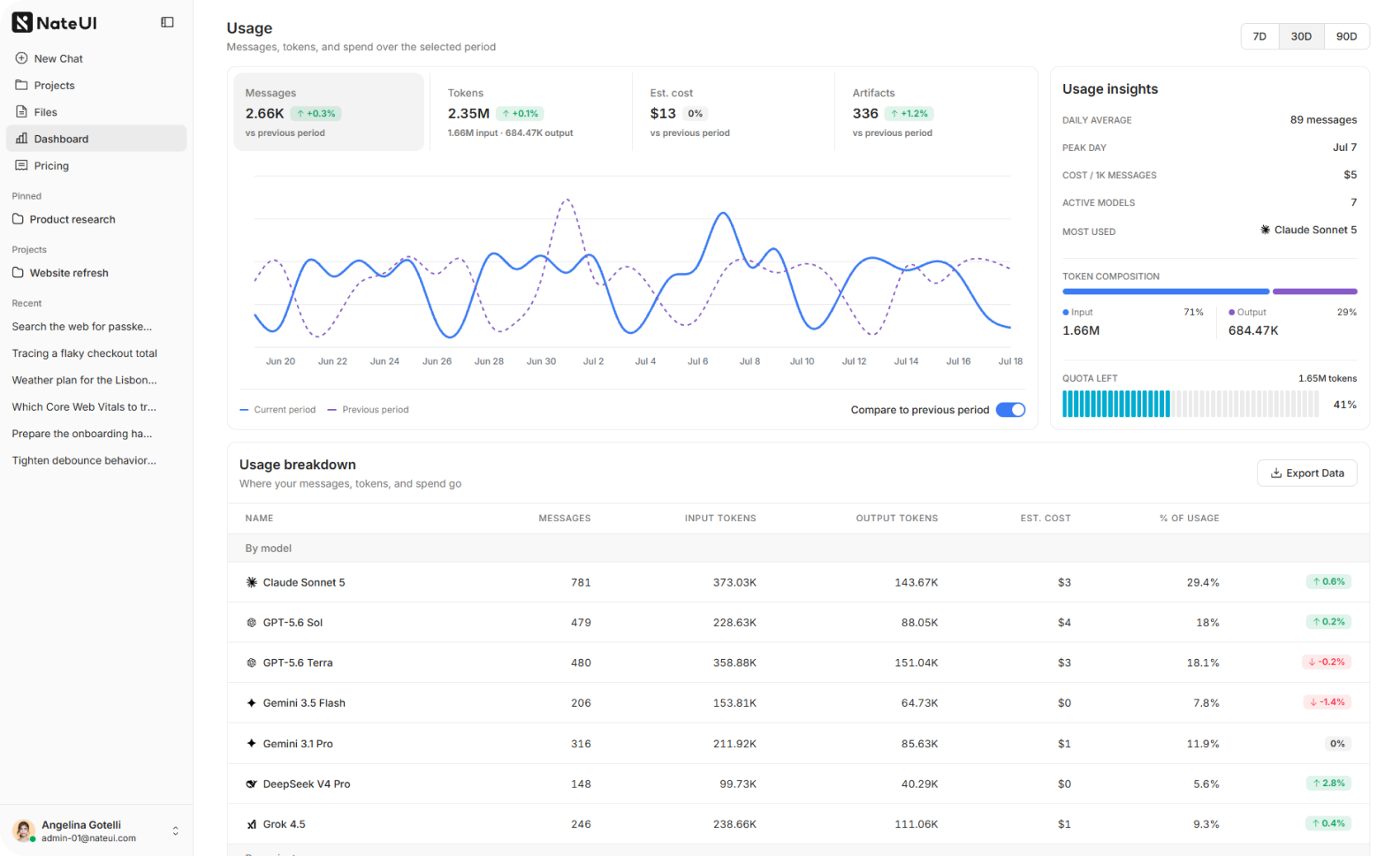Click the Export Data button
The width and height of the screenshot is (1400, 856).
[x=1306, y=473]
